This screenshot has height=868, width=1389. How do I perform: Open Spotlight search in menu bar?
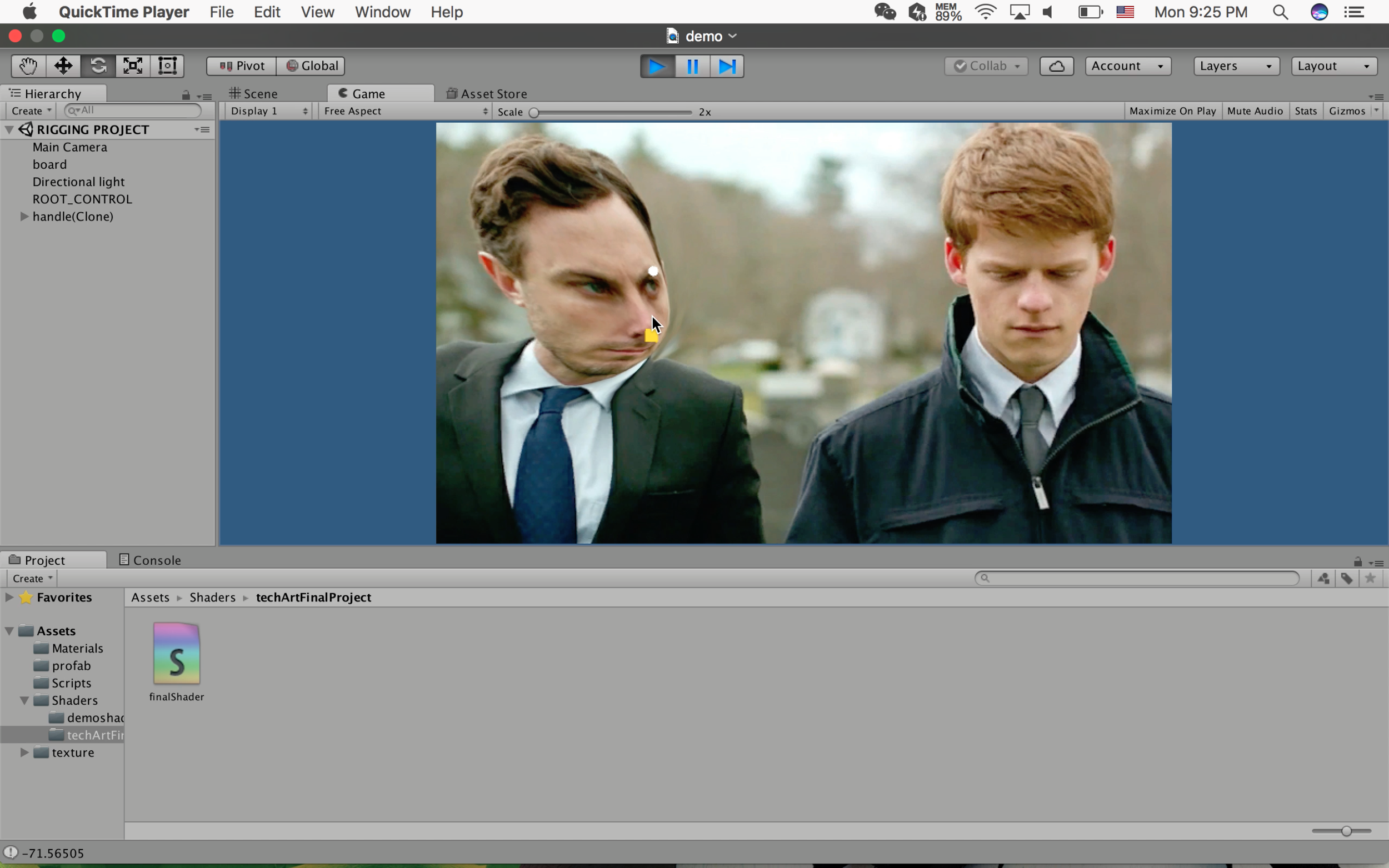coord(1280,12)
